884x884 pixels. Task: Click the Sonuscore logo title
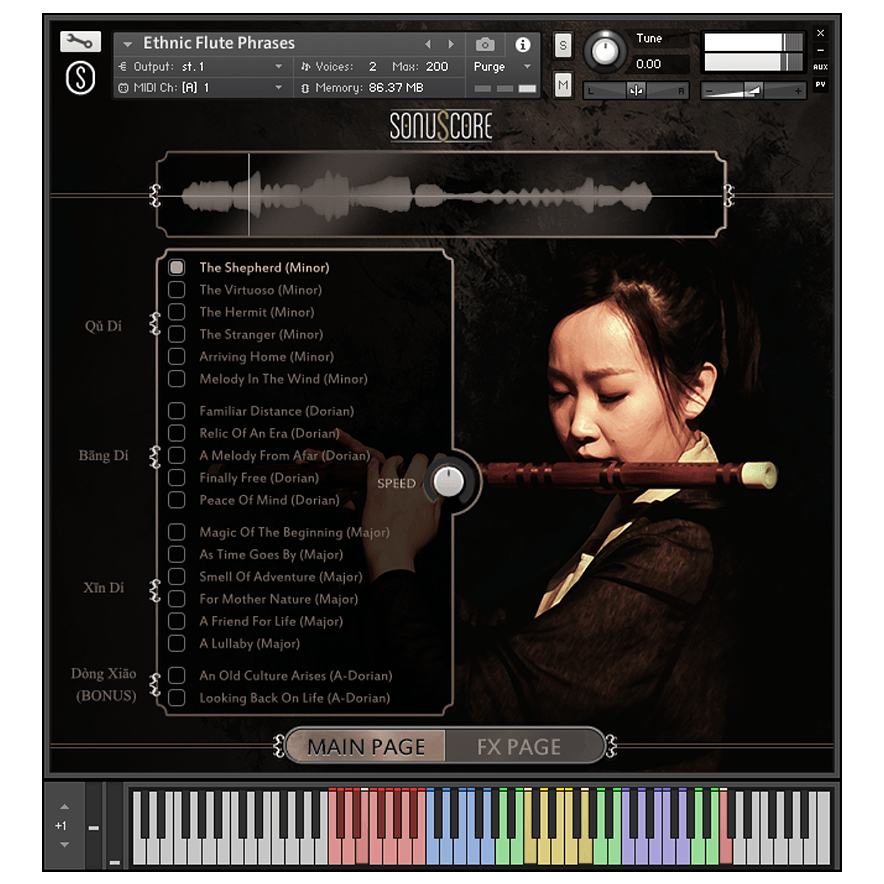[441, 126]
